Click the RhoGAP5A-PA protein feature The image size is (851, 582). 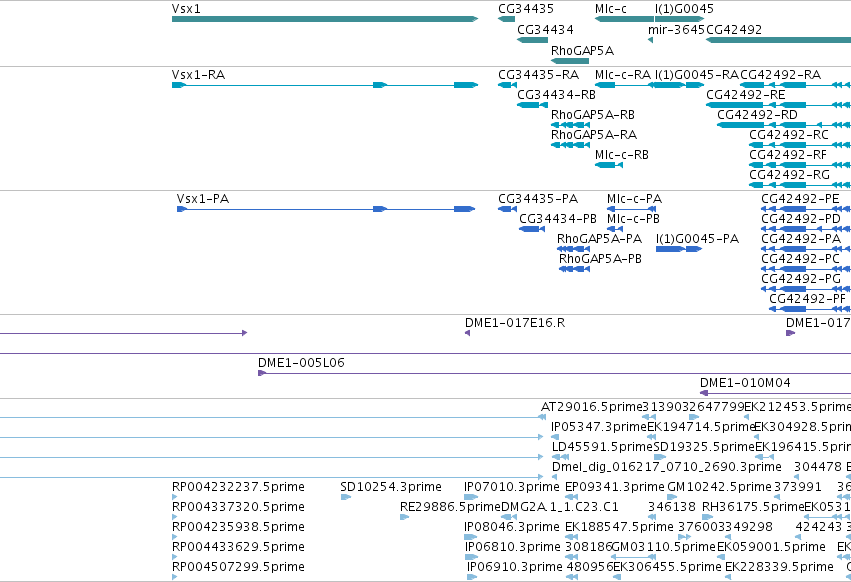573,249
